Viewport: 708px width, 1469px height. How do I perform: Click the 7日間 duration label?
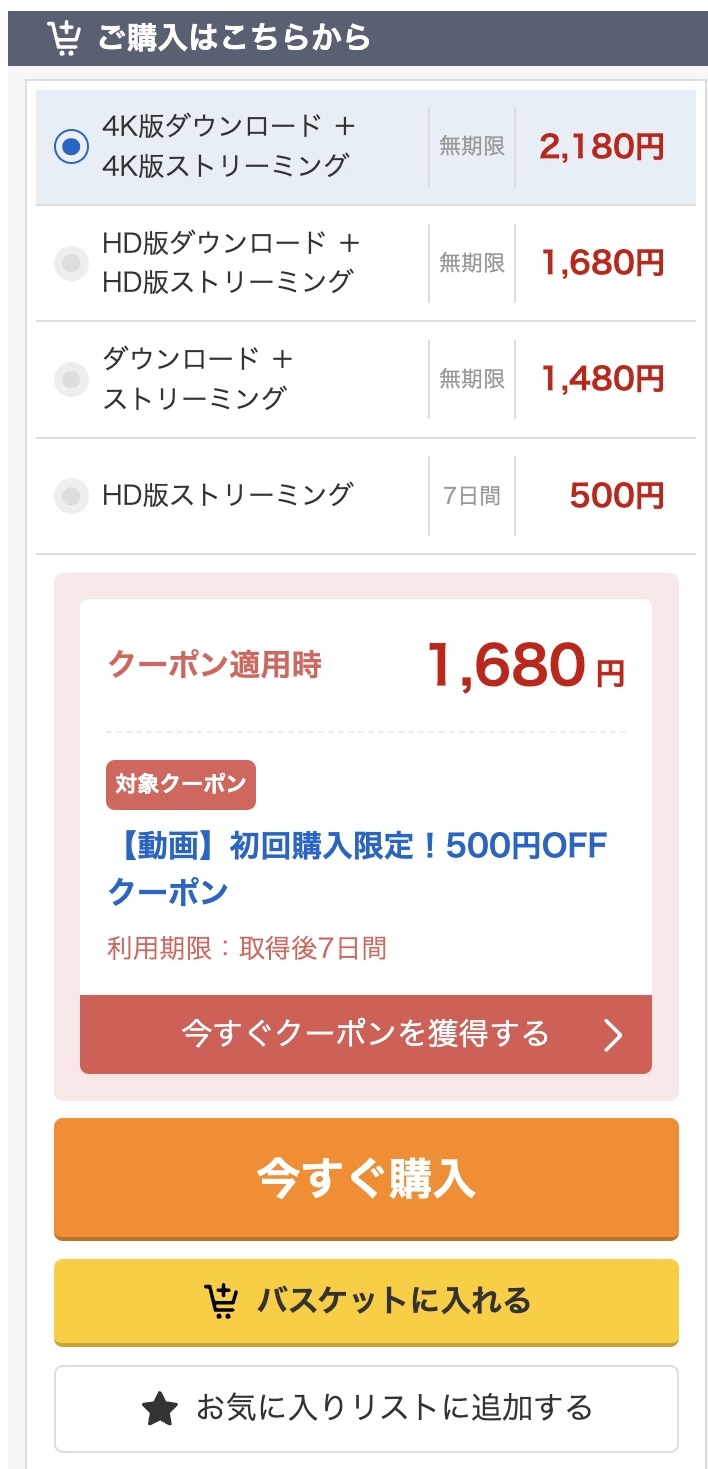tap(470, 493)
